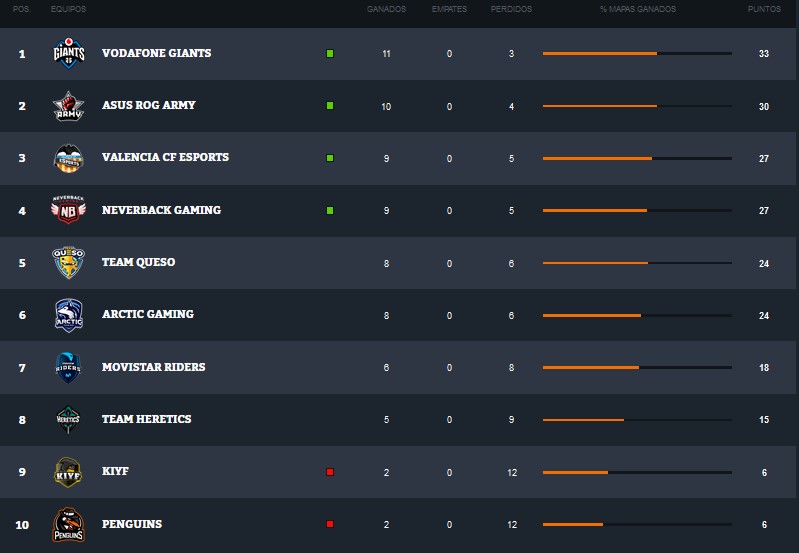This screenshot has height=553, width=799.
Task: Click the map win bar for Arctic Gaming
Action: click(x=637, y=315)
